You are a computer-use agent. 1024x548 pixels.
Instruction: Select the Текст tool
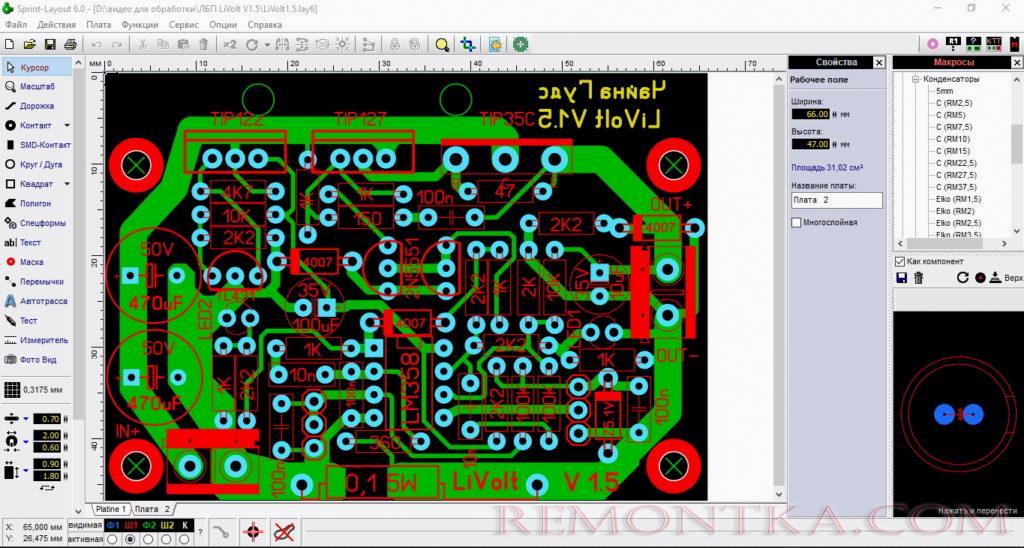coord(37,242)
